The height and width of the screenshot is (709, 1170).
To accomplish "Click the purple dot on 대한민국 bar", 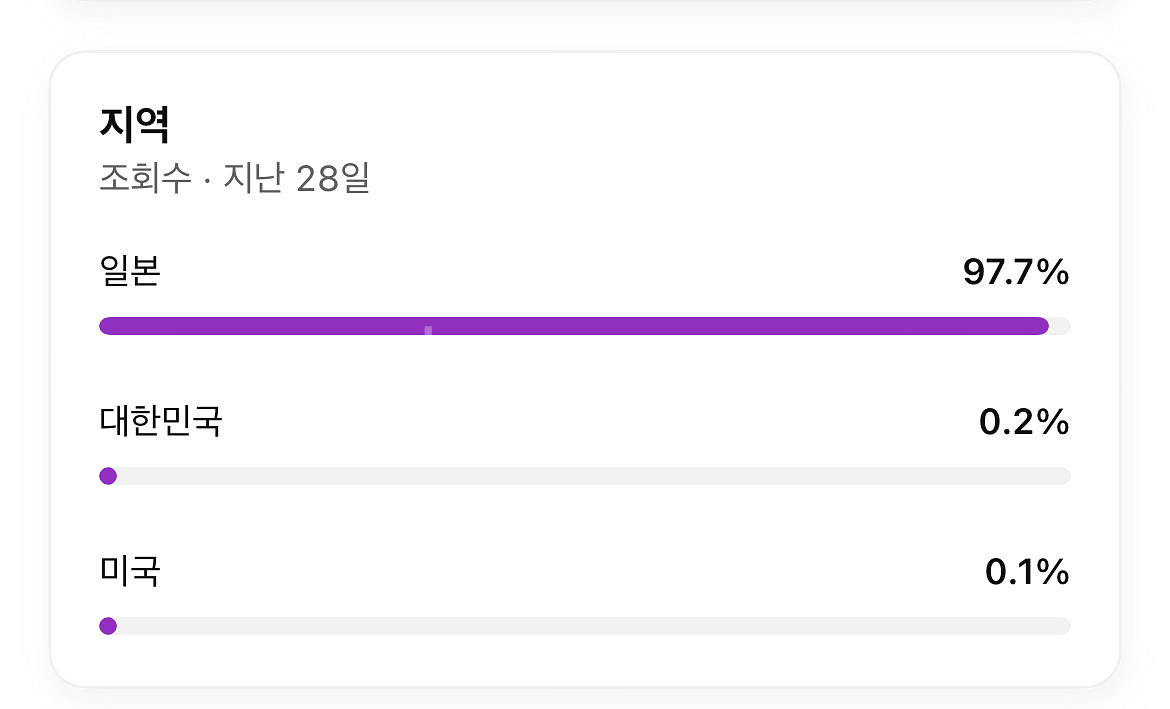I will [108, 476].
